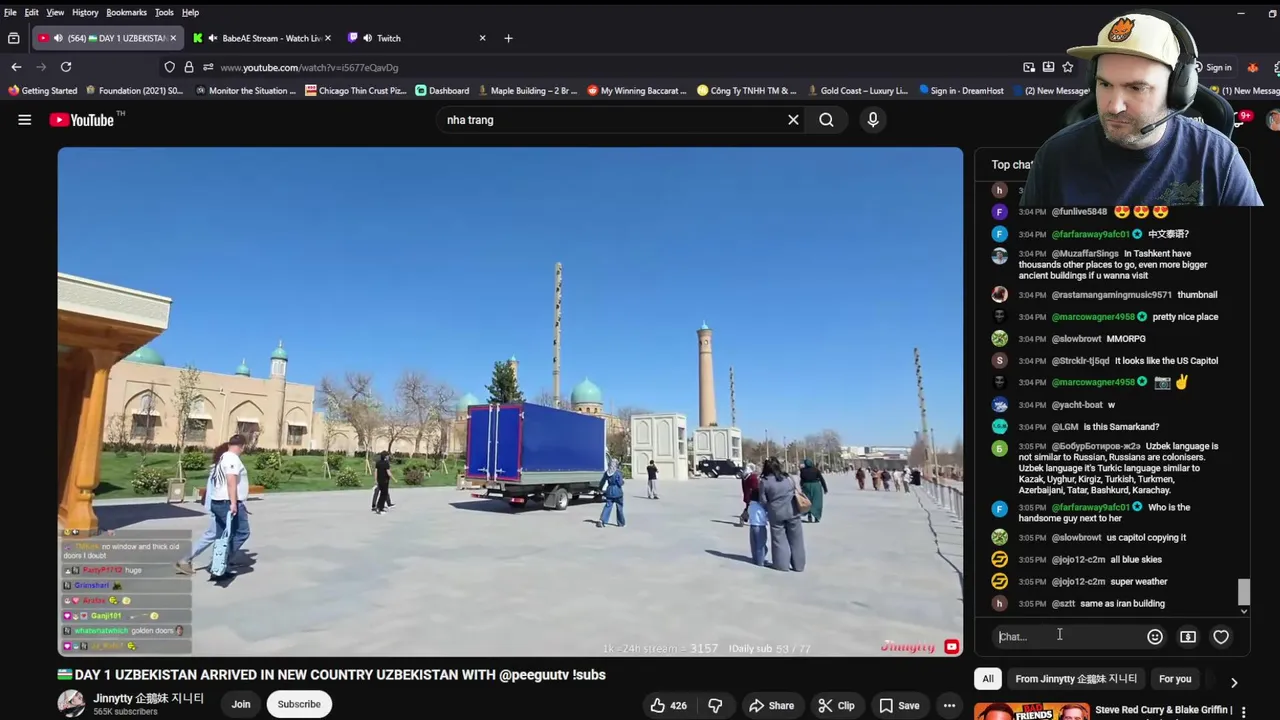Open the tab list view button
This screenshot has width=1280, height=720.
coord(14,38)
